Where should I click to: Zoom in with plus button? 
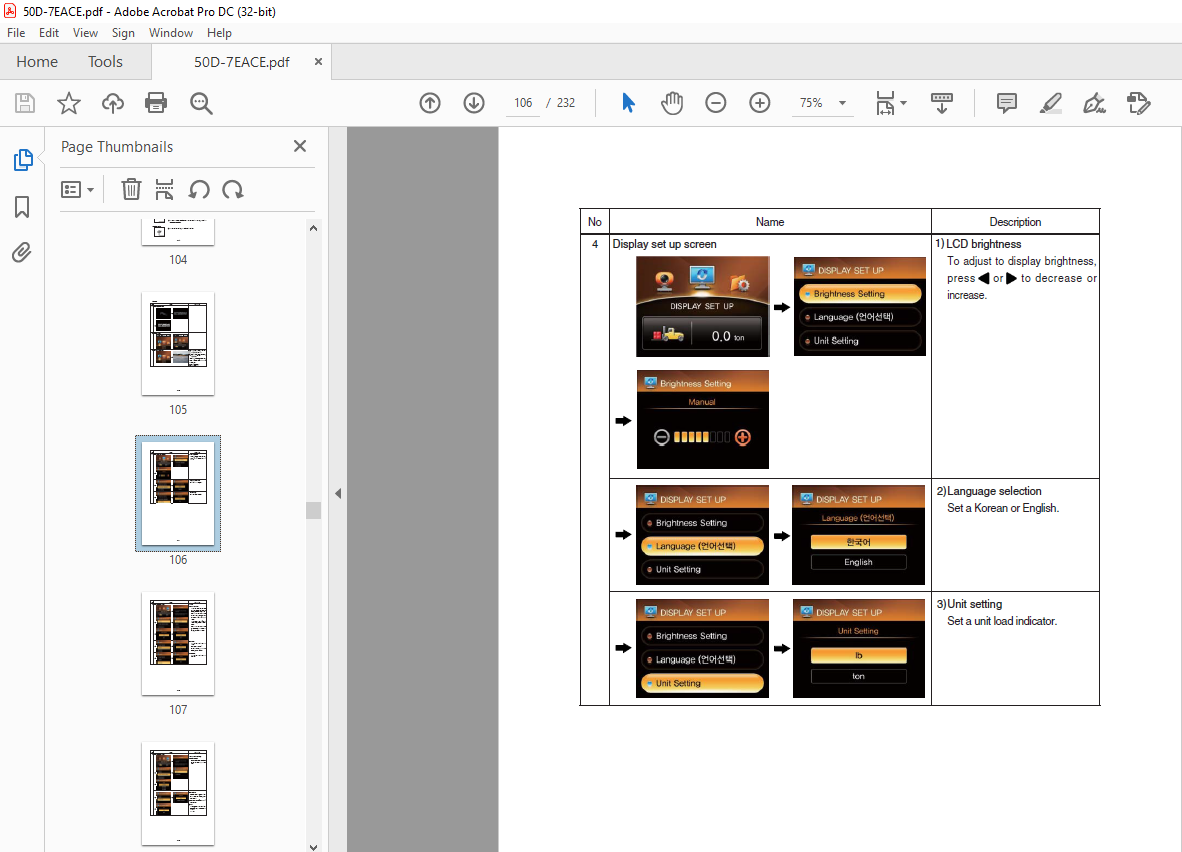coord(760,103)
